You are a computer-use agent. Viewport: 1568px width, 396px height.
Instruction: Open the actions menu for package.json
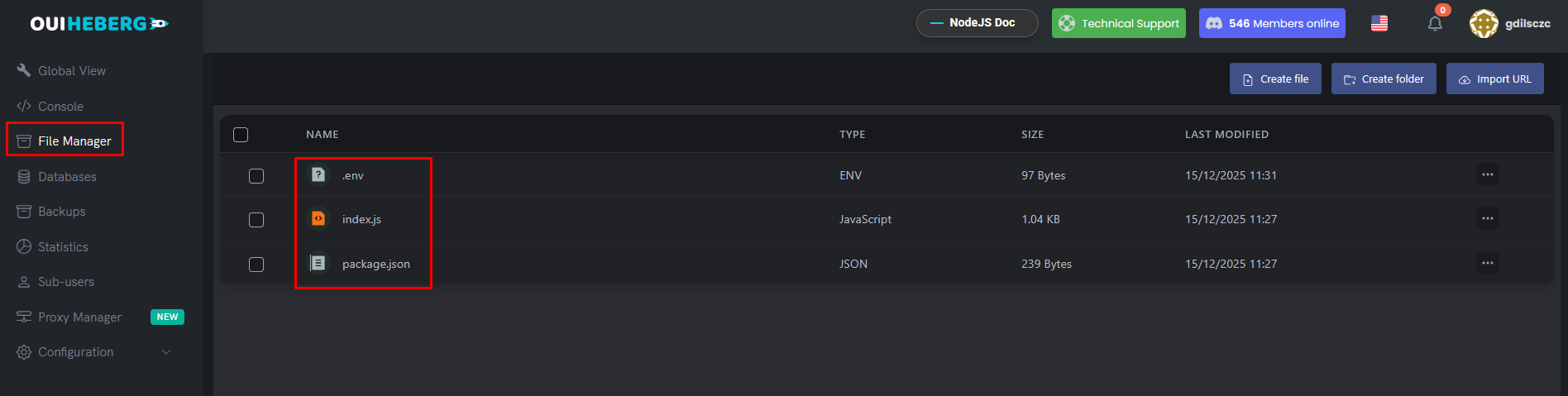click(x=1487, y=263)
